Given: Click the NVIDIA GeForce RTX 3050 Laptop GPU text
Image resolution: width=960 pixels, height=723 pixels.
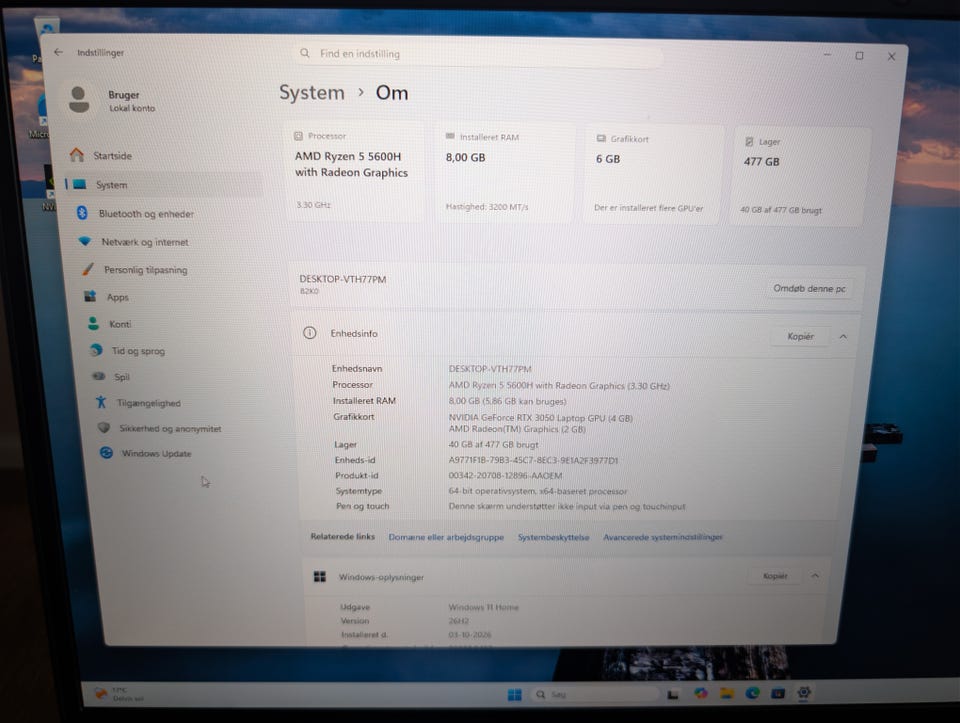Looking at the screenshot, I should tap(540, 418).
